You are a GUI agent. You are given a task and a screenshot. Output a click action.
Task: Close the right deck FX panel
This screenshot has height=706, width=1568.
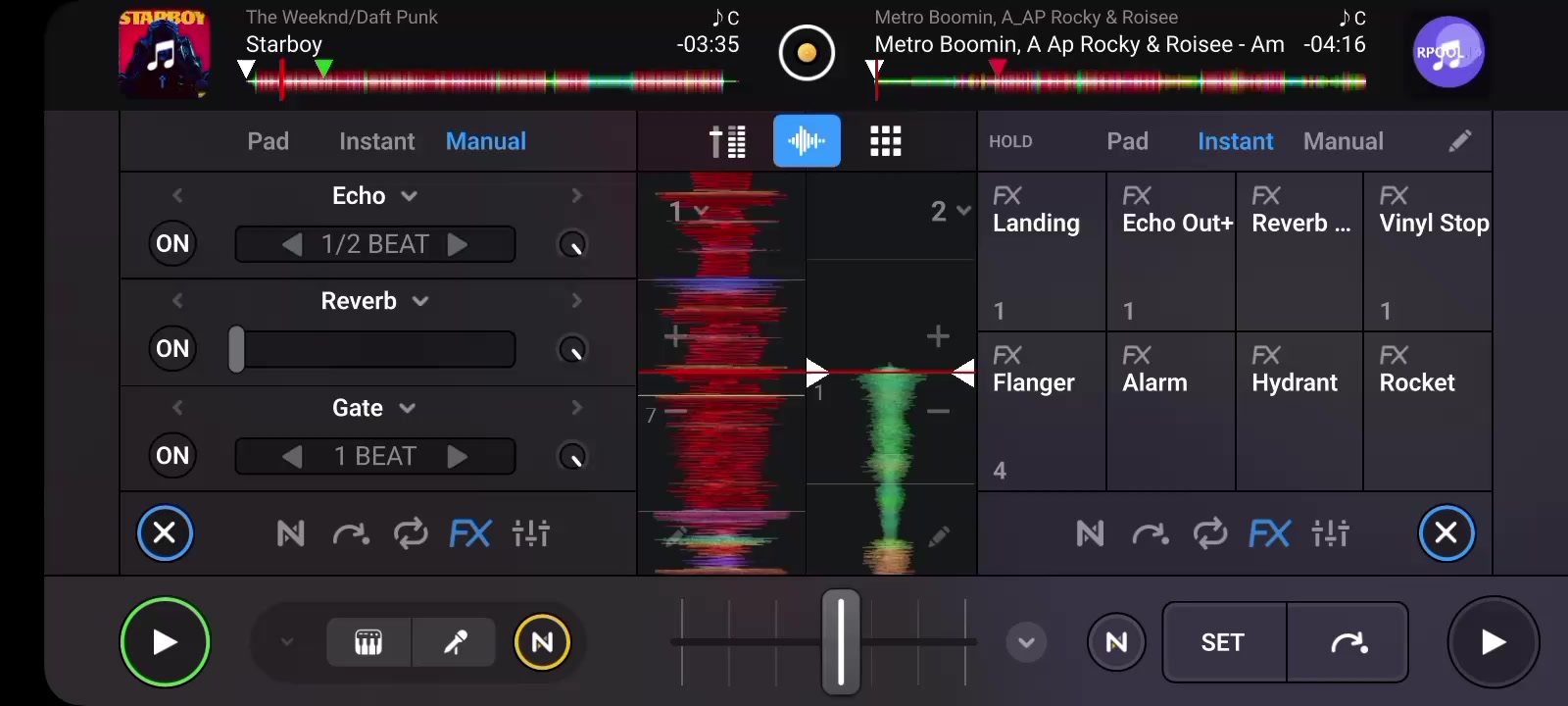click(1446, 533)
